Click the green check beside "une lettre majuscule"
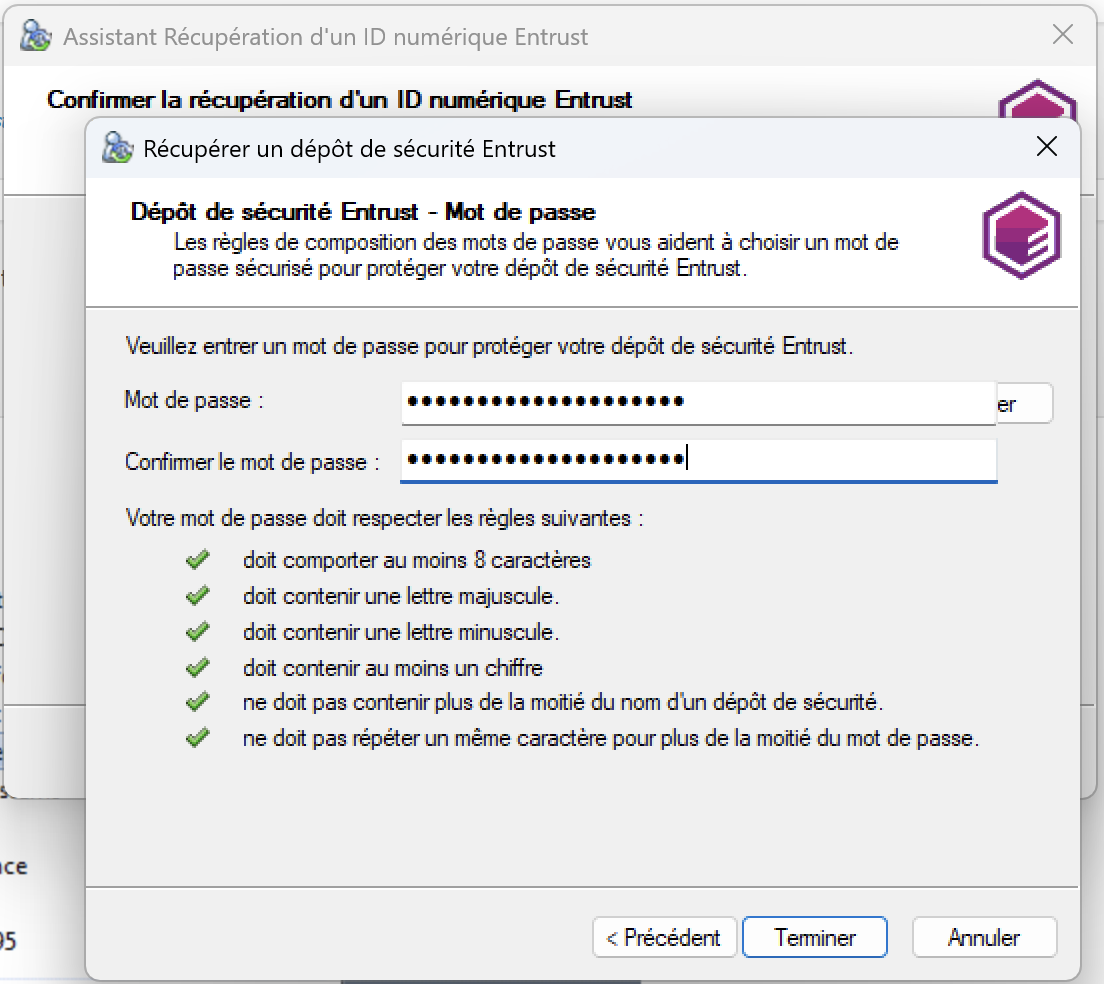This screenshot has height=984, width=1104. pyautogui.click(x=198, y=596)
